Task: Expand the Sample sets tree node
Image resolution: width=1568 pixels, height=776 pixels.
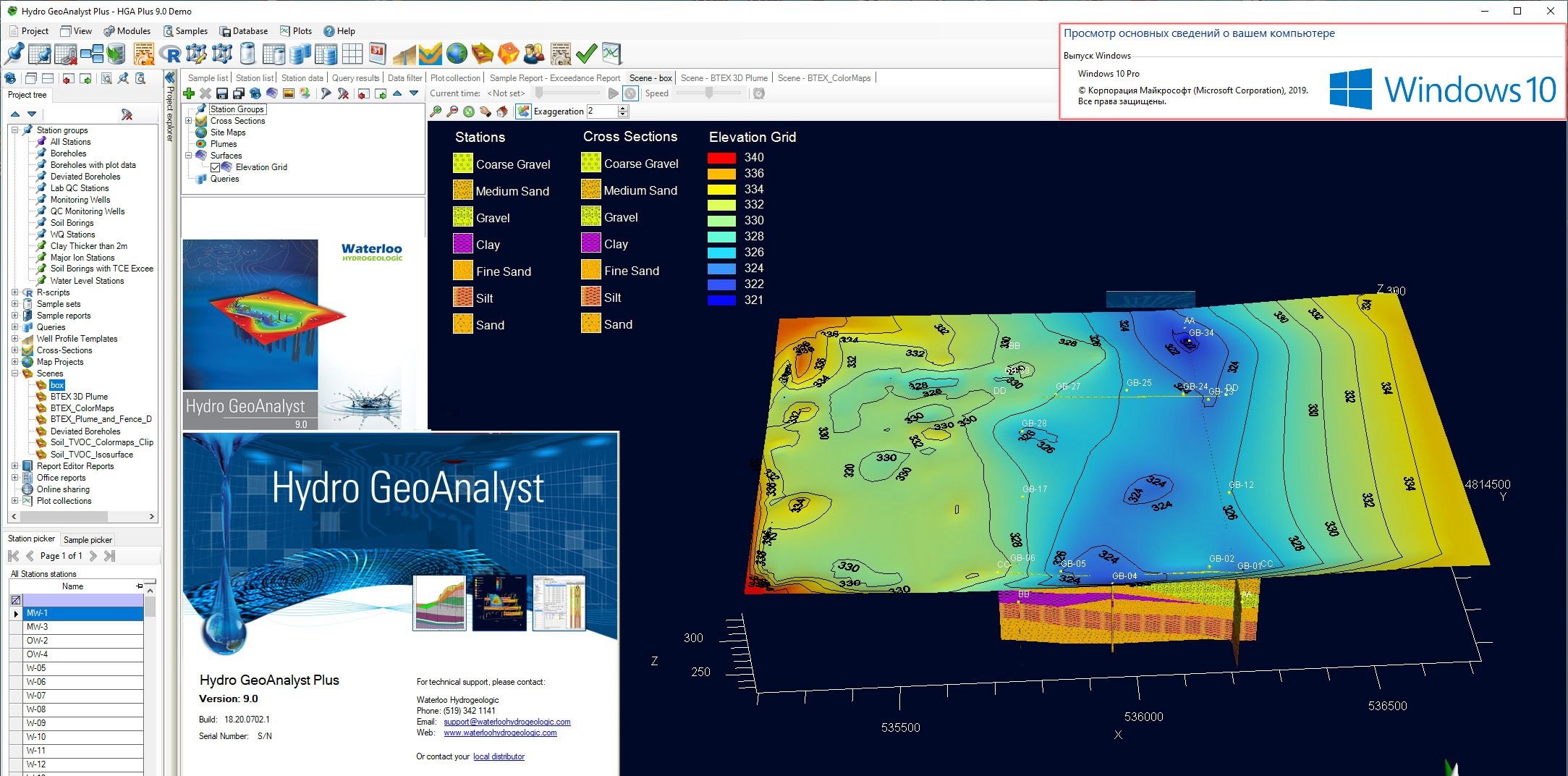Action: pyautogui.click(x=14, y=304)
